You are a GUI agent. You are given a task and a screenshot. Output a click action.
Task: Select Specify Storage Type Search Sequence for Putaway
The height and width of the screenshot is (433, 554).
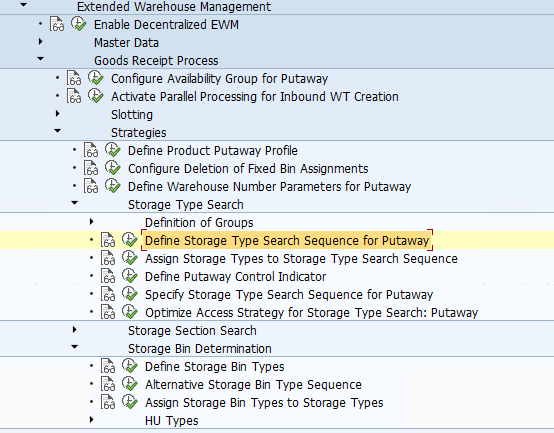coord(289,295)
